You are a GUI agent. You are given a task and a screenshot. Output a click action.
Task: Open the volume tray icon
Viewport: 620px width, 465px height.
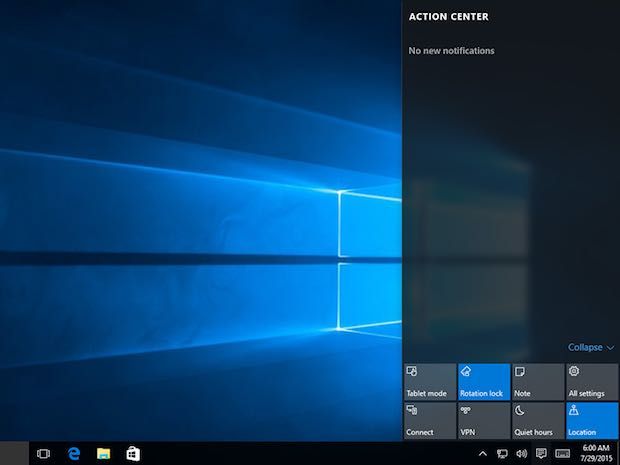click(522, 454)
